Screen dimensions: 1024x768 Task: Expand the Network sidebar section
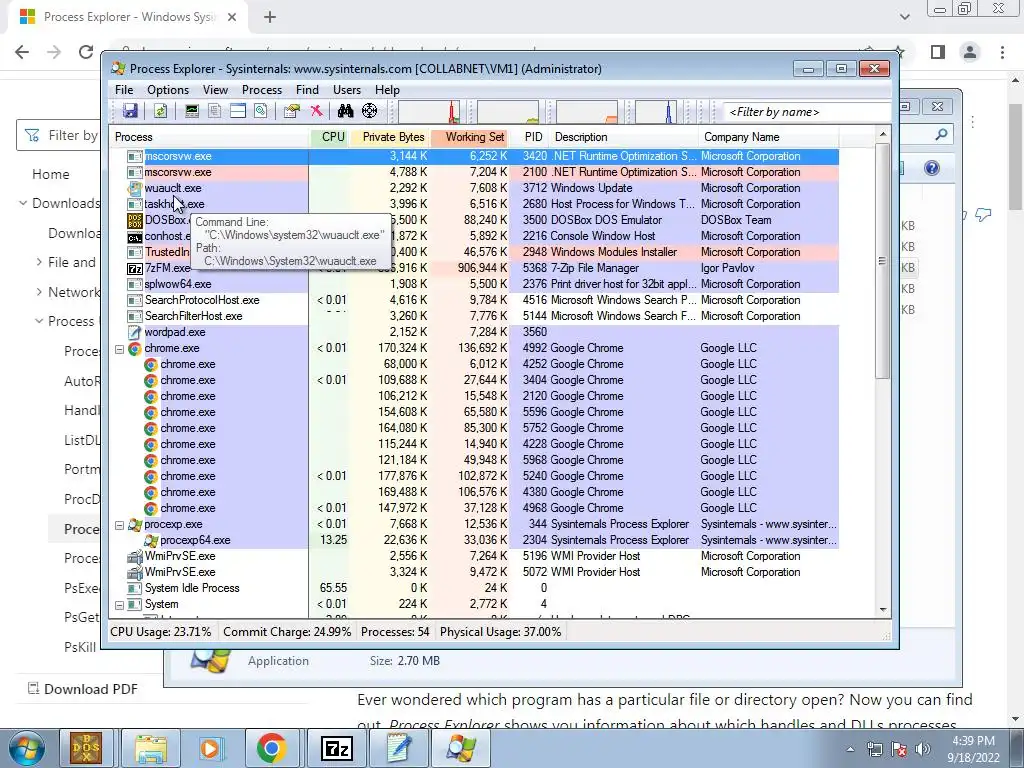(x=39, y=292)
